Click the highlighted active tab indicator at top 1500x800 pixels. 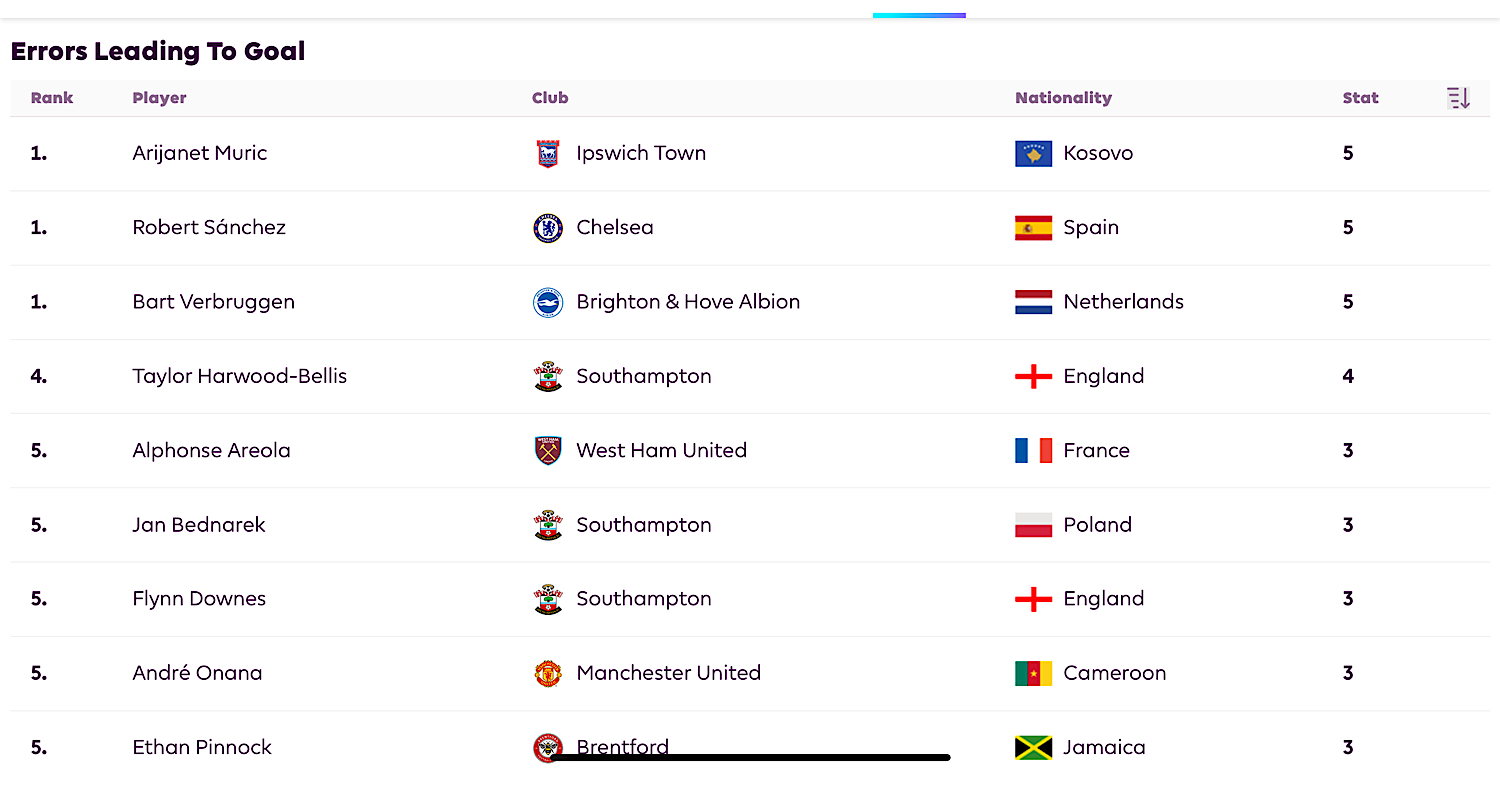919,15
